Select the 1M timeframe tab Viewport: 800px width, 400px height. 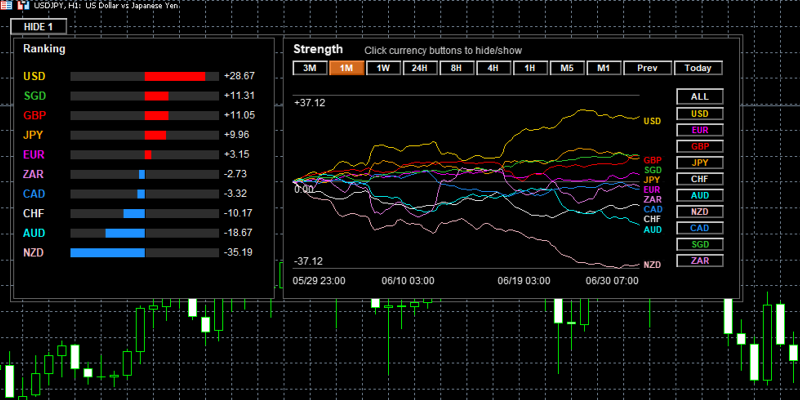click(x=346, y=68)
